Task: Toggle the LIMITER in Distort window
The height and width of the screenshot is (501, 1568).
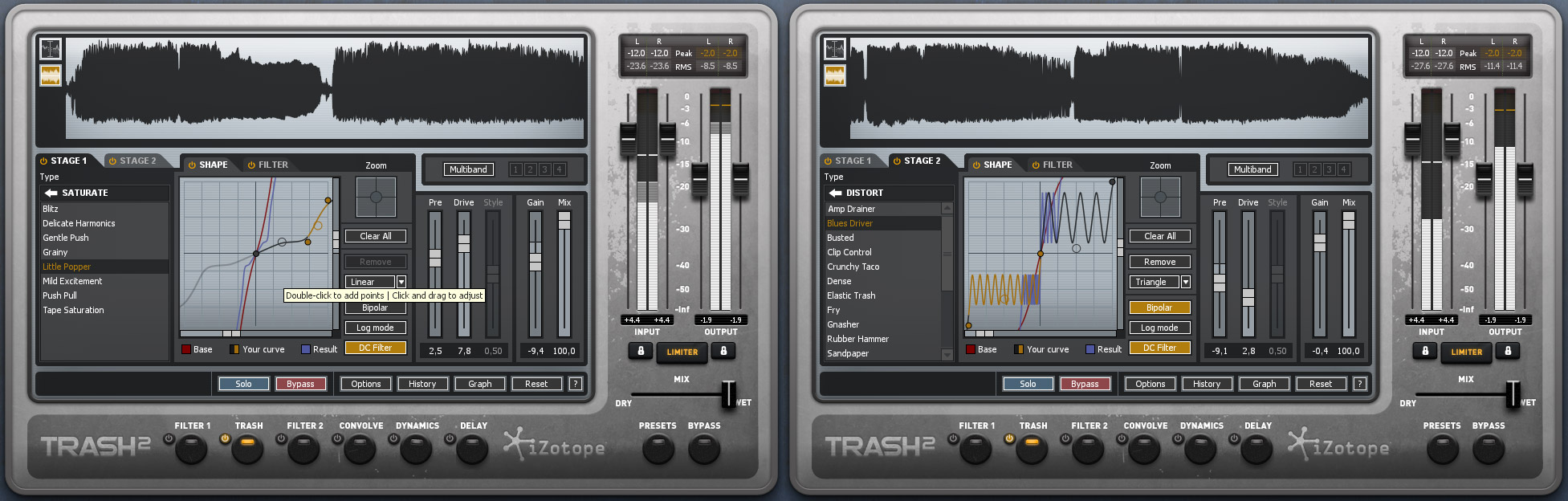Action: point(1467,352)
